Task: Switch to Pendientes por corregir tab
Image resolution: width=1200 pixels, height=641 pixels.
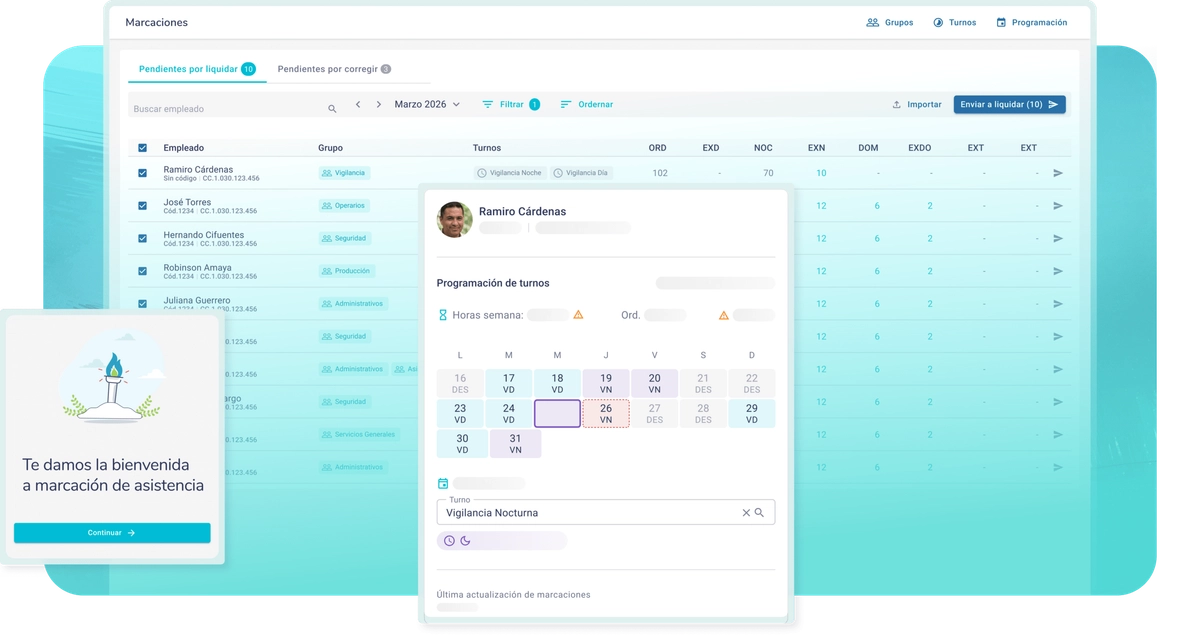Action: 334,69
